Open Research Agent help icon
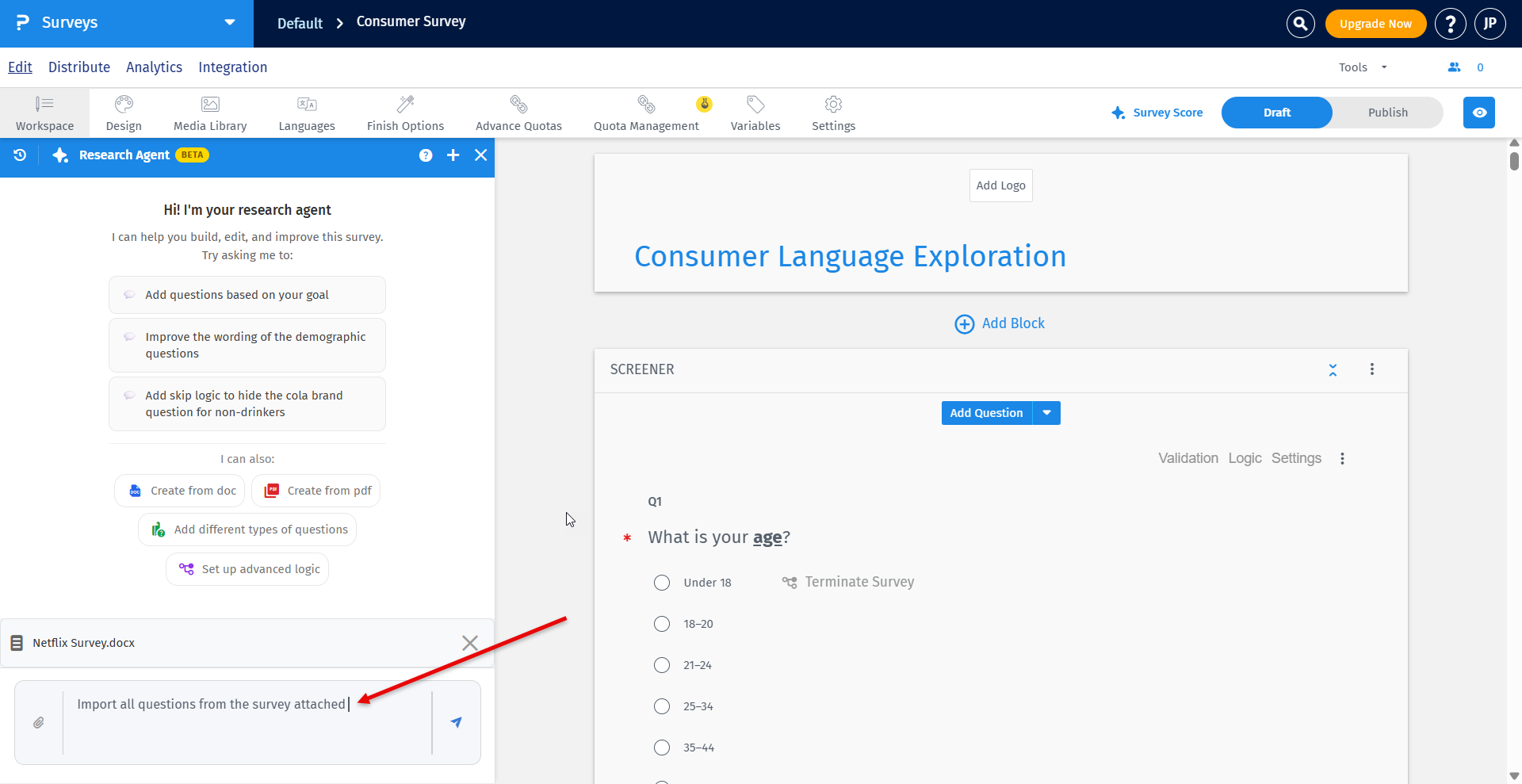The width and height of the screenshot is (1522, 784). tap(426, 155)
